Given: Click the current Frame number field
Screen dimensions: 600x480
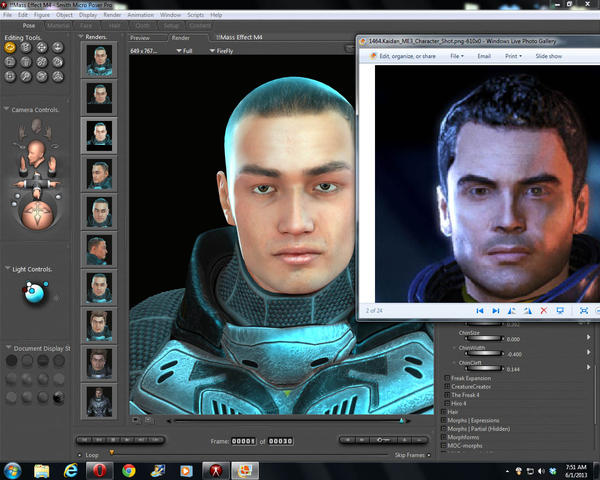Looking at the screenshot, I should pos(243,441).
